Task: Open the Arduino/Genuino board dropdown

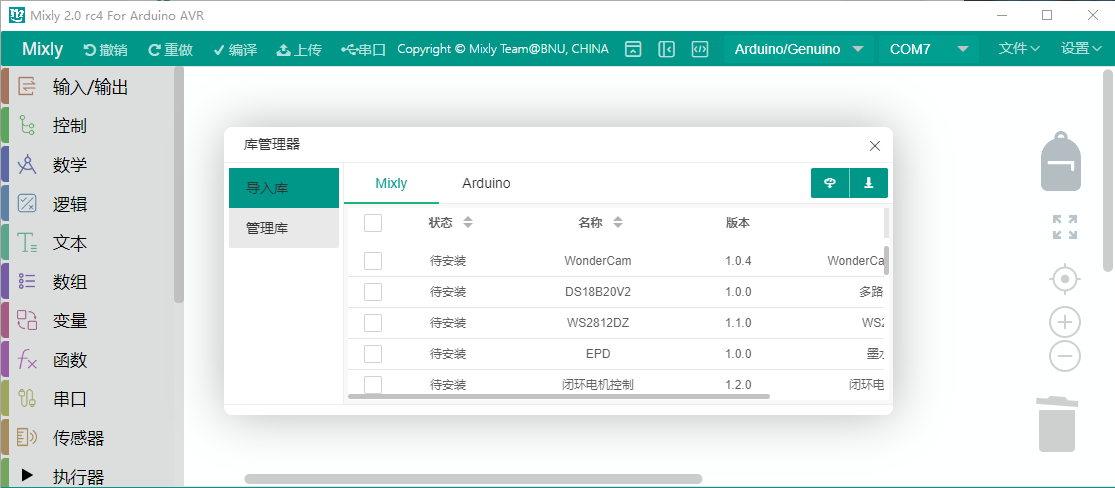Action: [x=799, y=49]
